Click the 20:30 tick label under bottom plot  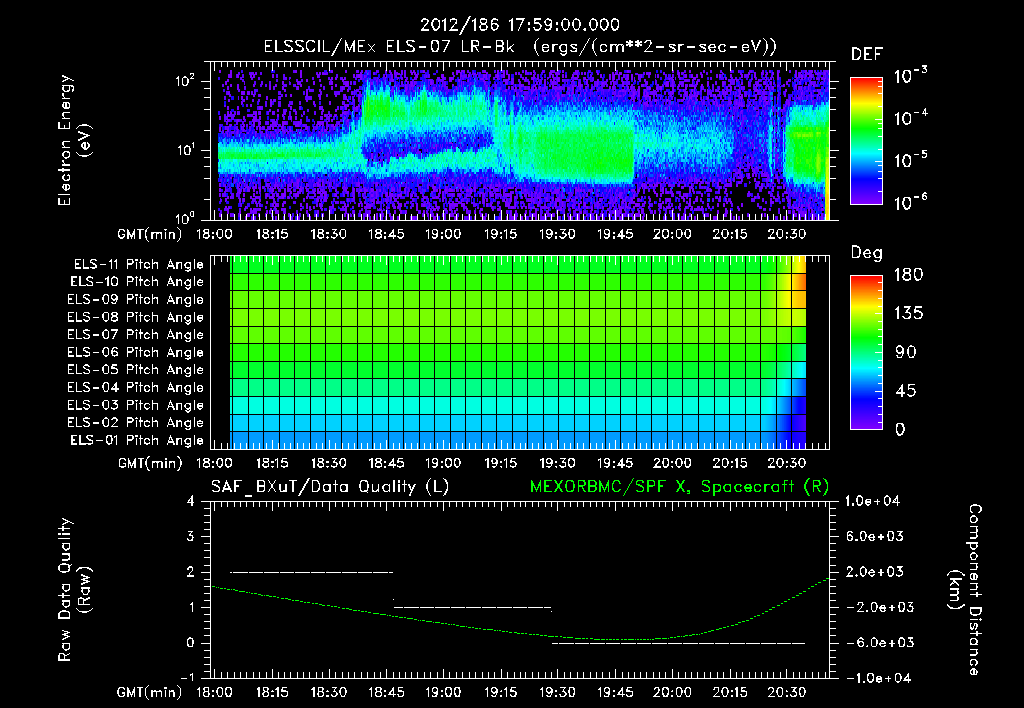786,692
